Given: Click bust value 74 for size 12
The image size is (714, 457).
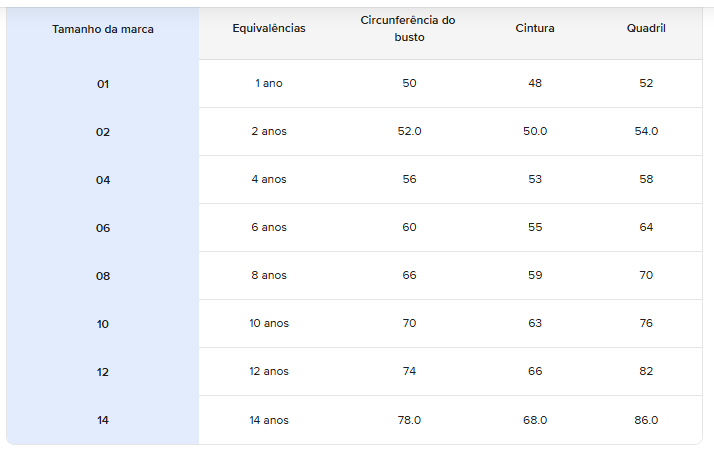Looking at the screenshot, I should click(409, 371).
